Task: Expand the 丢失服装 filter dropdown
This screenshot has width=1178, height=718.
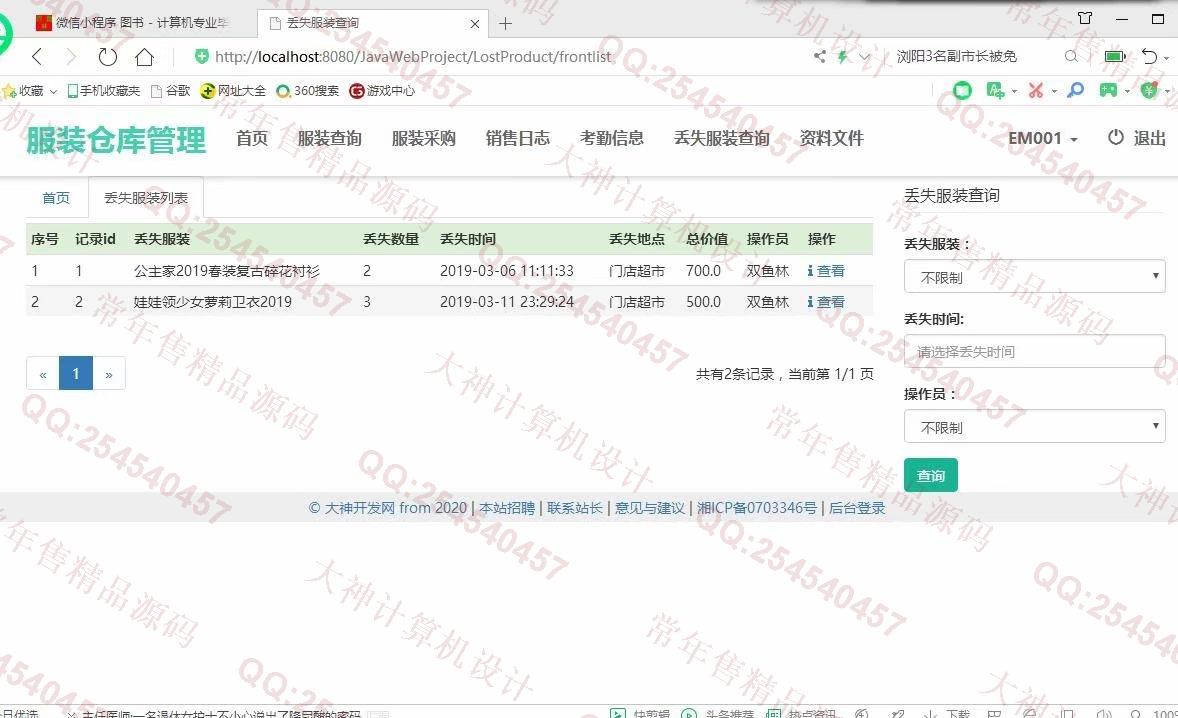Action: 1034,277
